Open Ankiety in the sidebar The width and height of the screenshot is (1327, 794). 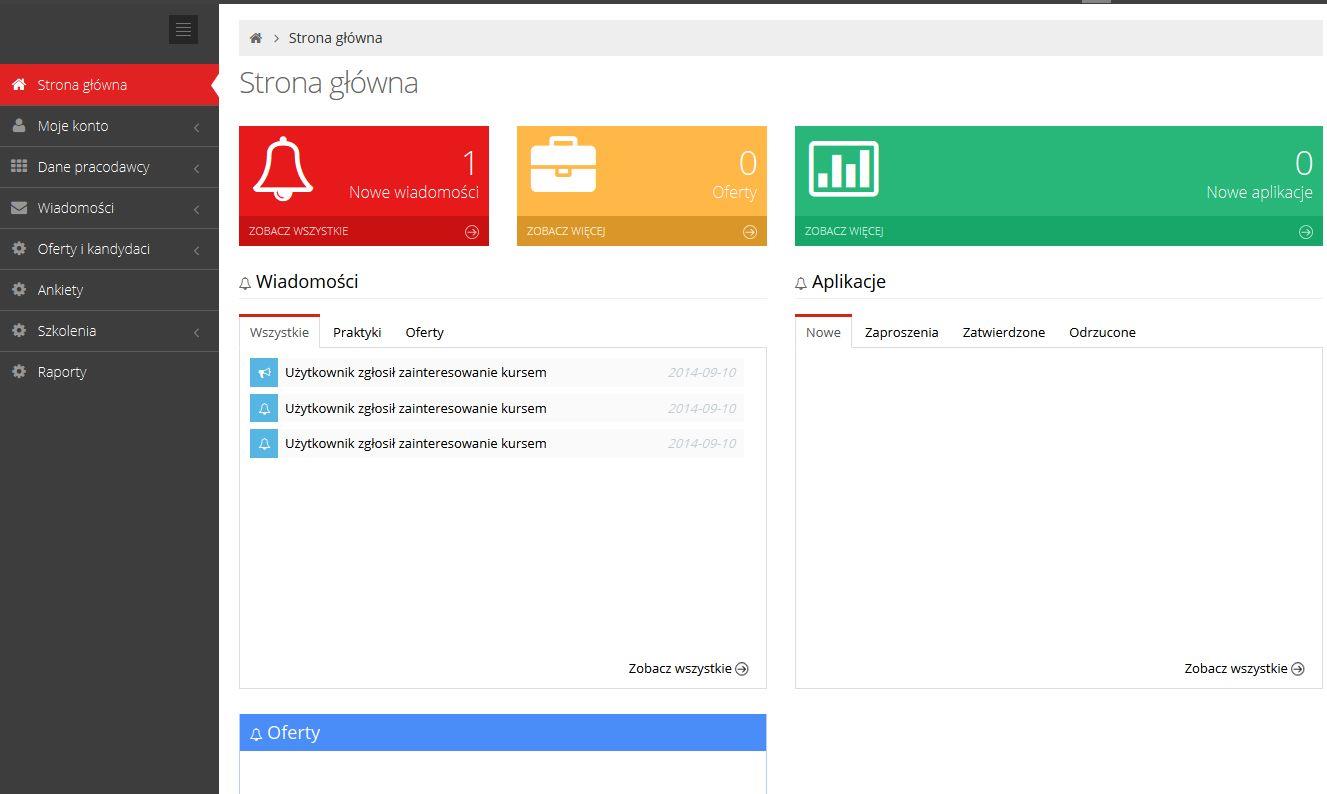(x=109, y=290)
